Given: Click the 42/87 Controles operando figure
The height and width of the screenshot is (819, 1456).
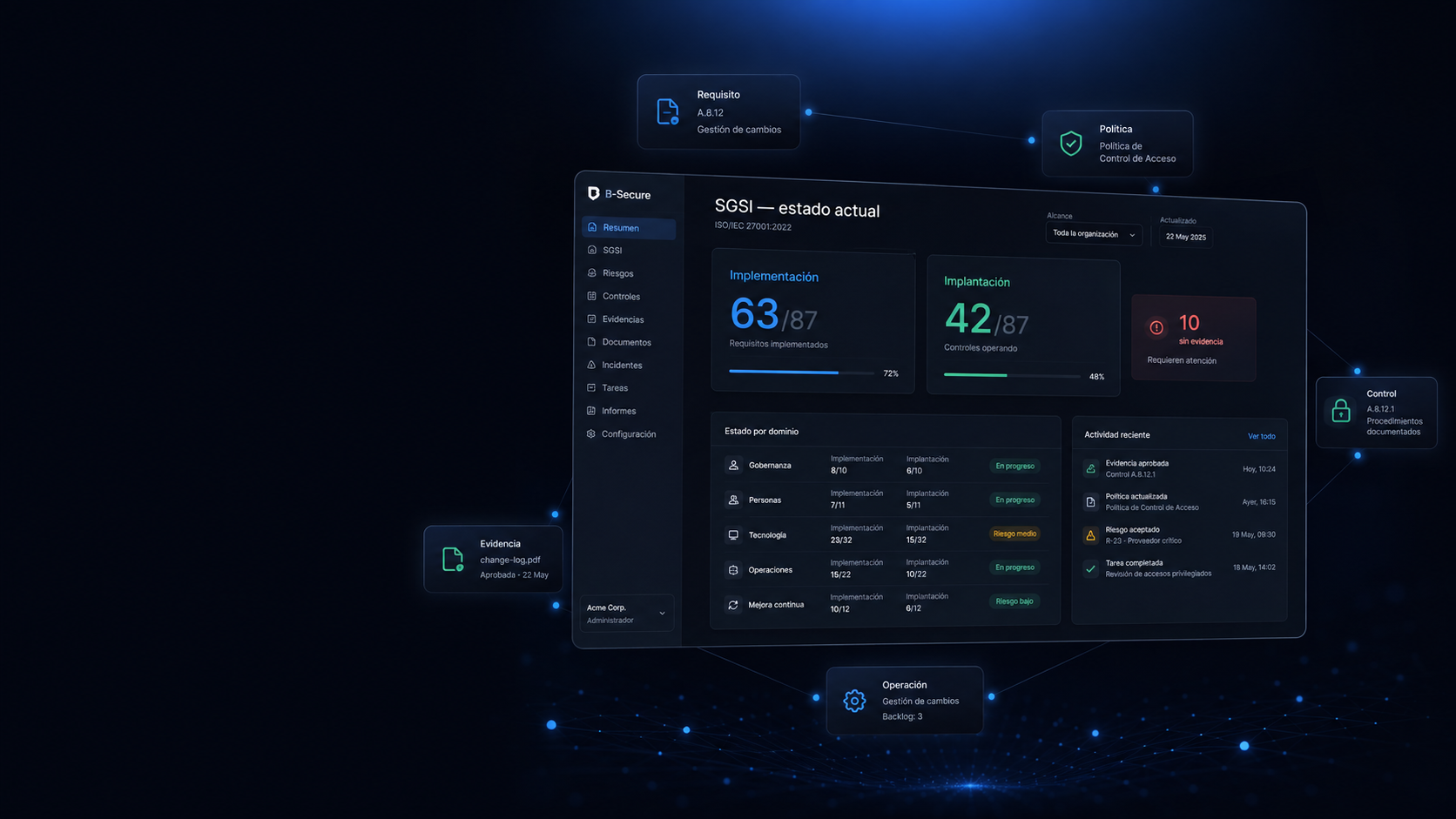Looking at the screenshot, I should click(x=987, y=319).
